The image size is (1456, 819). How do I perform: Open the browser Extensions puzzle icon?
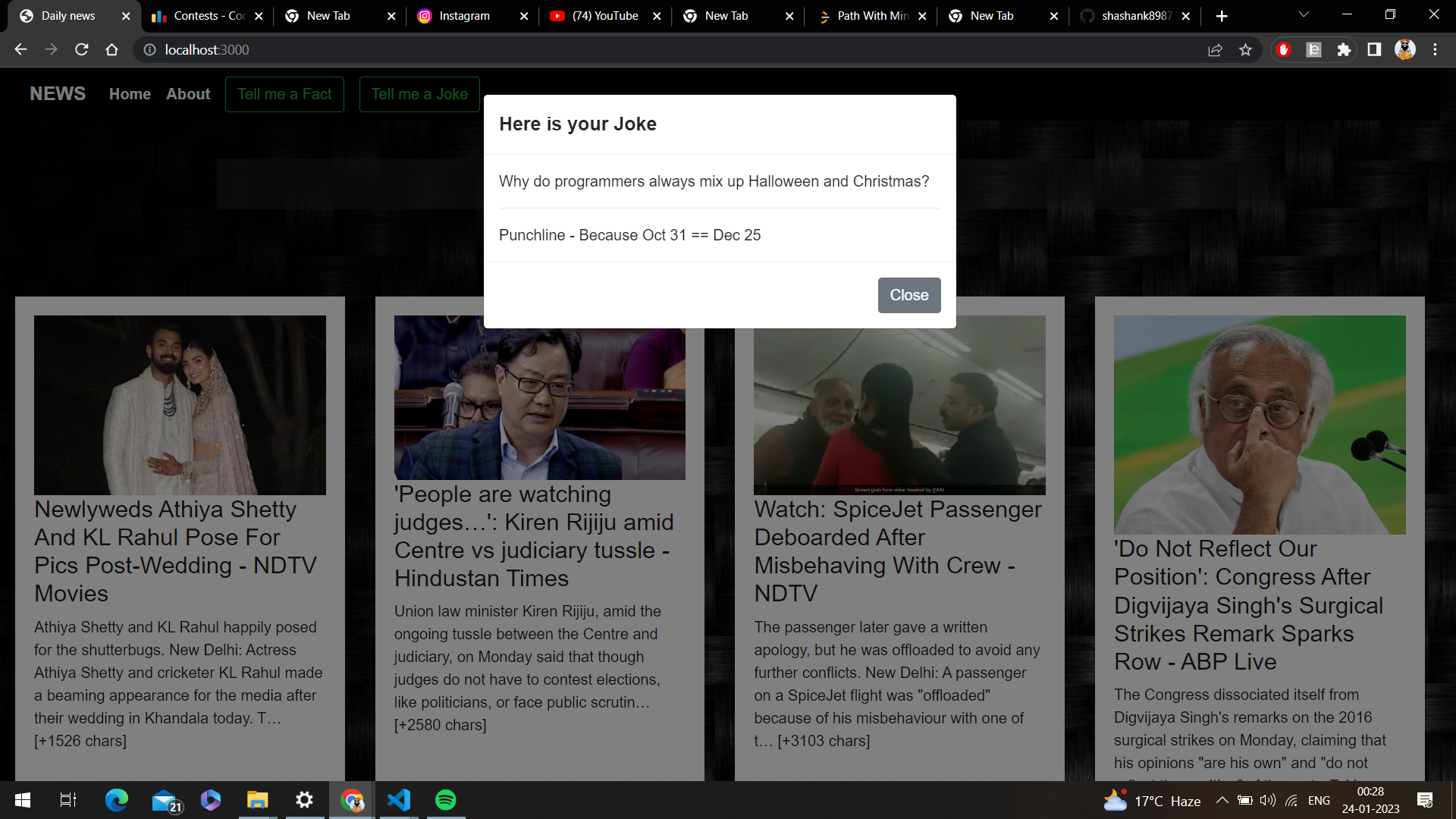click(x=1344, y=49)
